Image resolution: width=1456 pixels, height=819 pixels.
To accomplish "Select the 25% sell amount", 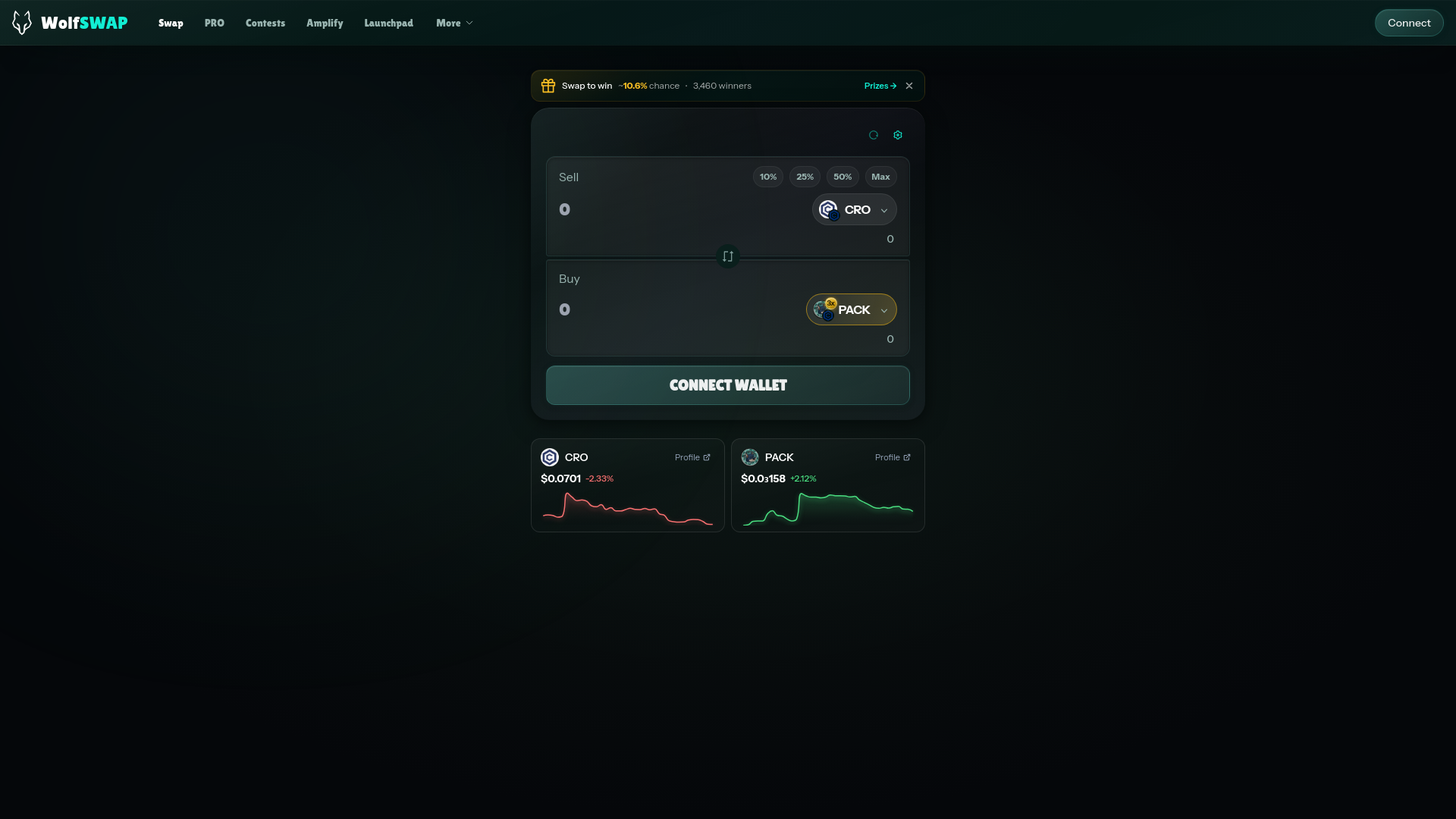I will tap(805, 177).
